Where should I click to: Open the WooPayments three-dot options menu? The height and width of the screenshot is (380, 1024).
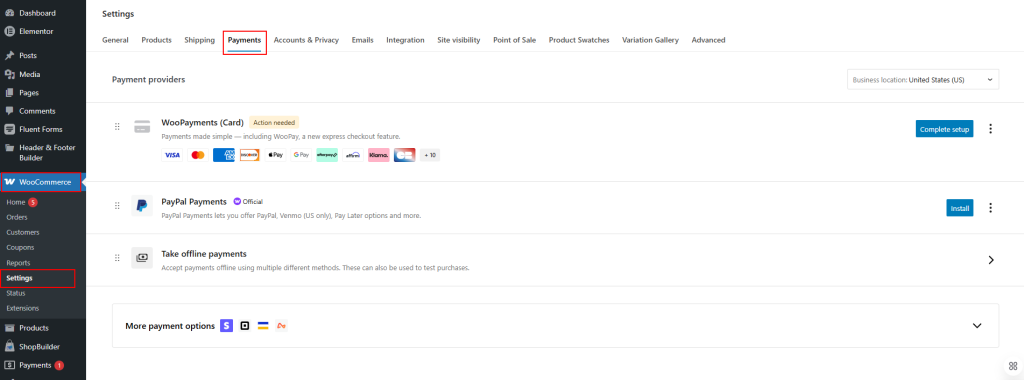(x=990, y=129)
